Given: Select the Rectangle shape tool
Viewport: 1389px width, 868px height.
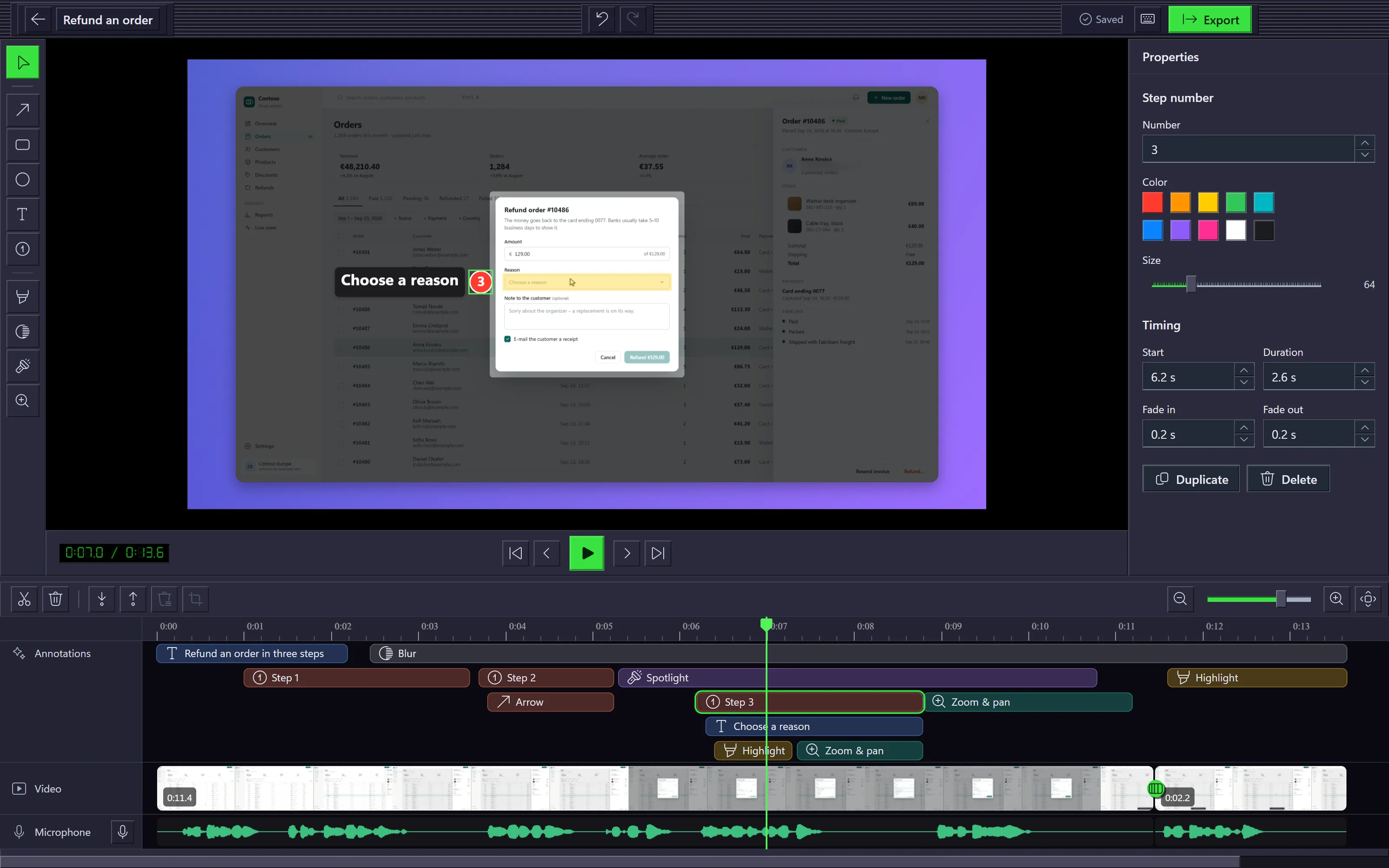Looking at the screenshot, I should (23, 145).
